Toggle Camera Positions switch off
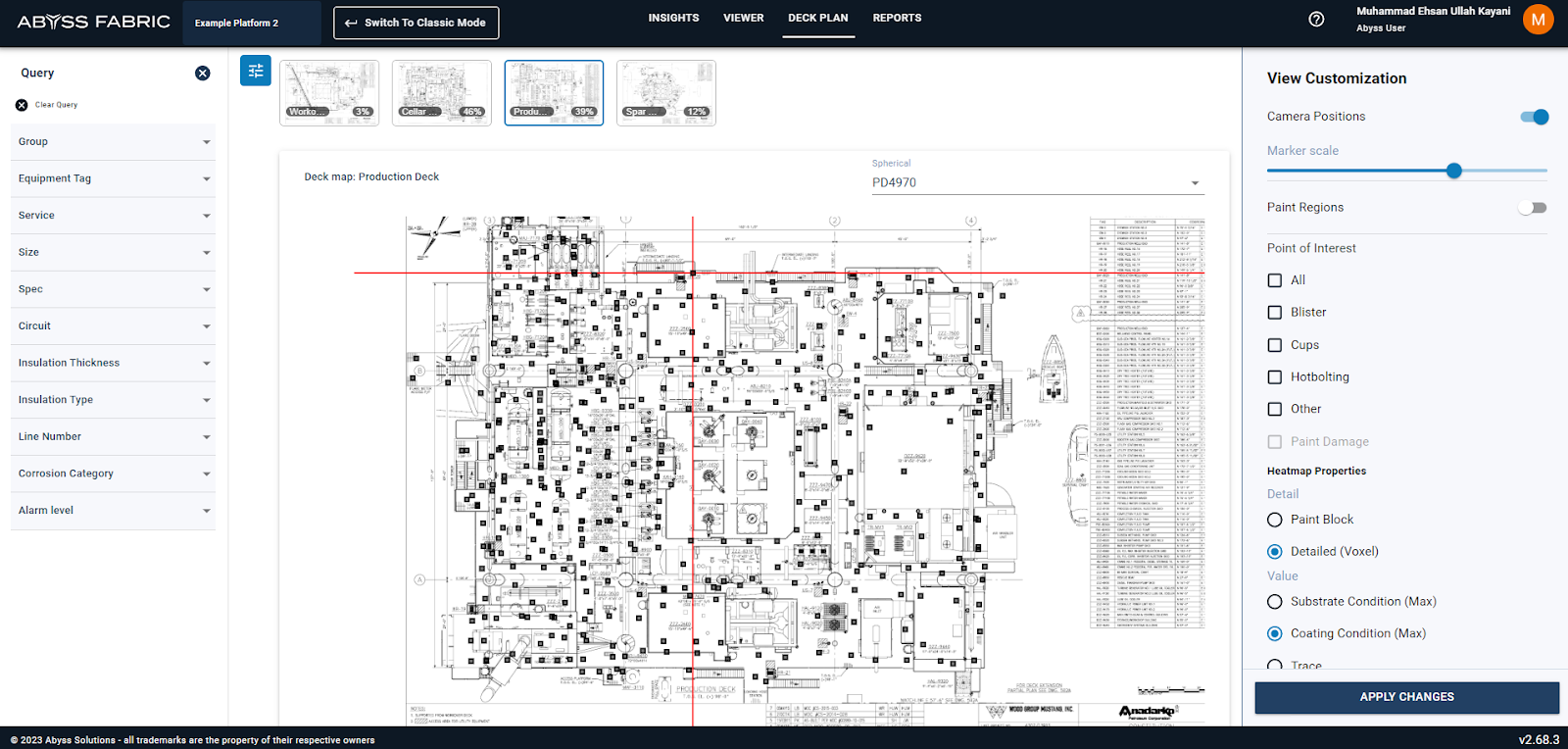1568x749 pixels. click(x=1534, y=117)
